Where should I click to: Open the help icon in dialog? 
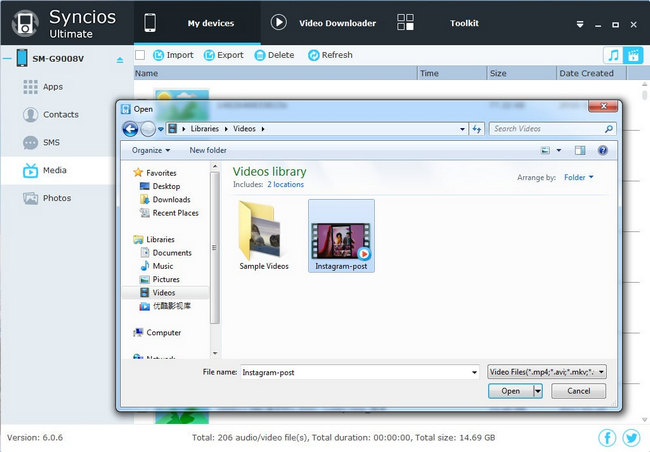603,150
